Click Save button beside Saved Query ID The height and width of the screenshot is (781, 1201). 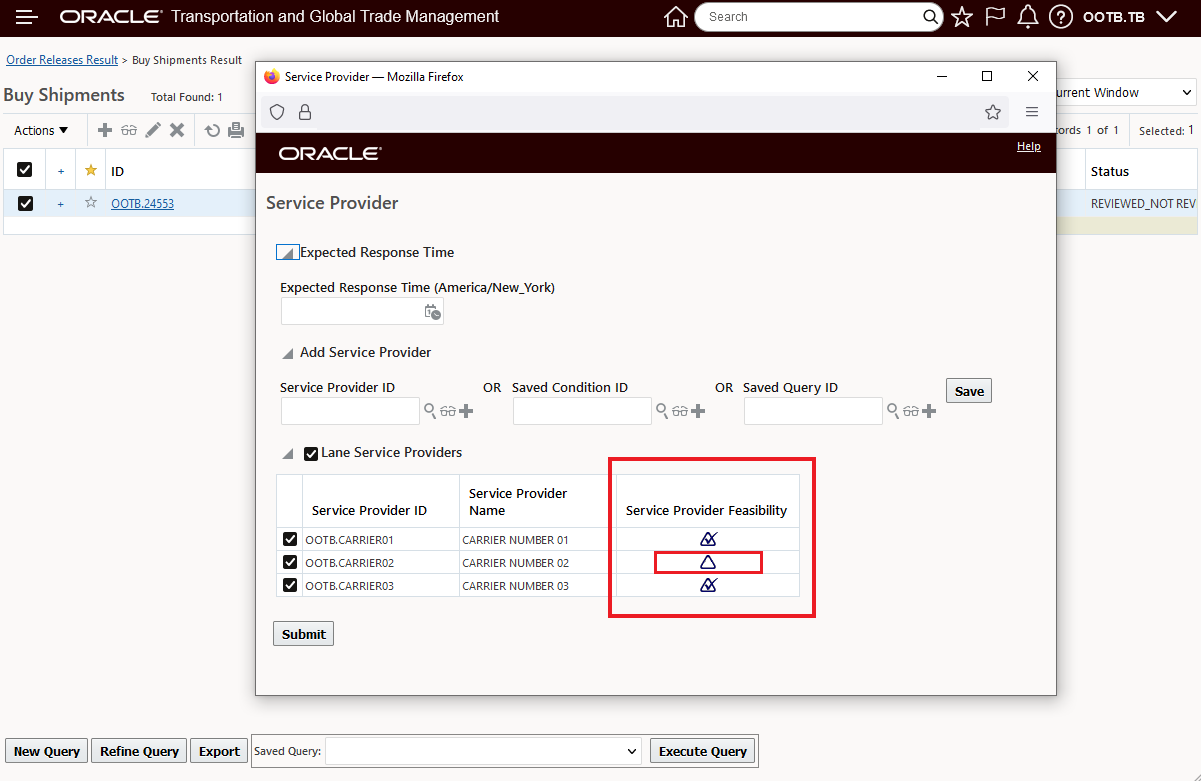pyautogui.click(x=969, y=391)
